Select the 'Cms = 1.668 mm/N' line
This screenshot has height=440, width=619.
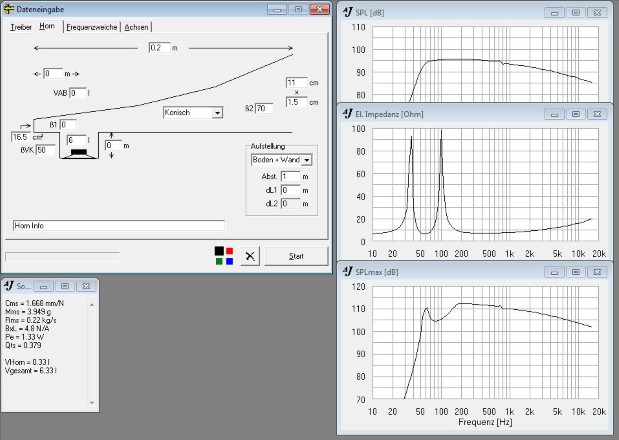[34, 303]
